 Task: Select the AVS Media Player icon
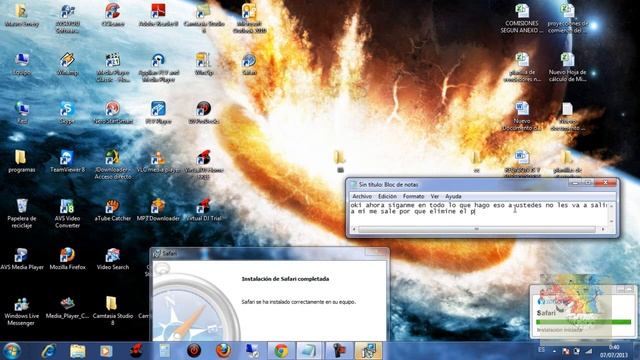[21, 258]
